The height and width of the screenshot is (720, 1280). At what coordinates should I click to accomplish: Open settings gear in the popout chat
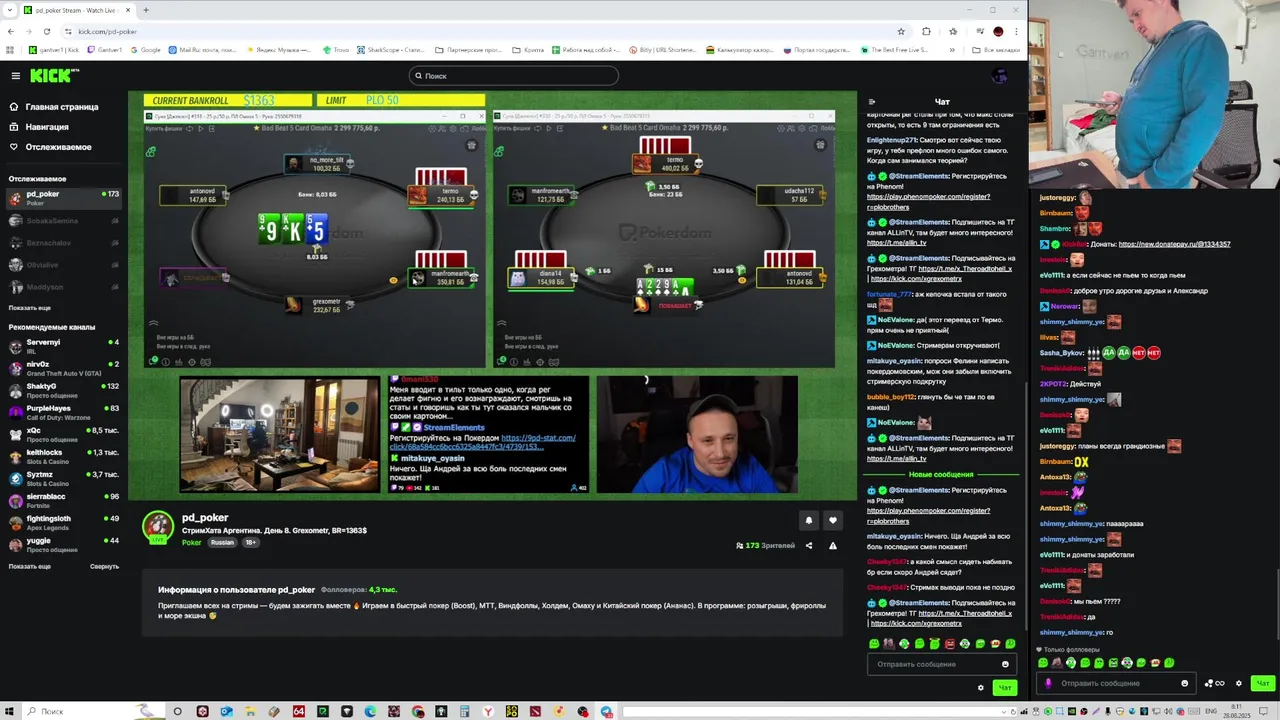click(1239, 684)
